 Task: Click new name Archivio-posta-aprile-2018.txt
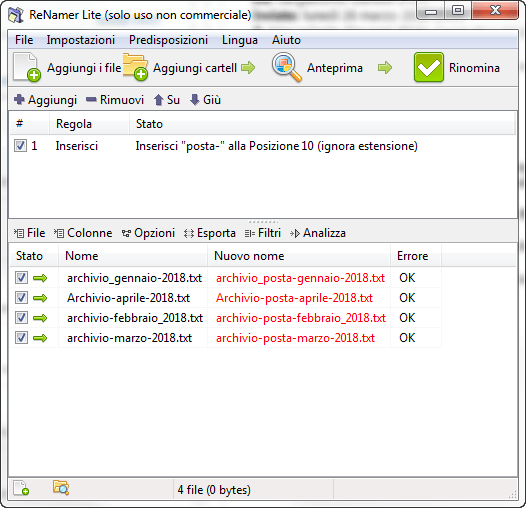click(x=294, y=298)
